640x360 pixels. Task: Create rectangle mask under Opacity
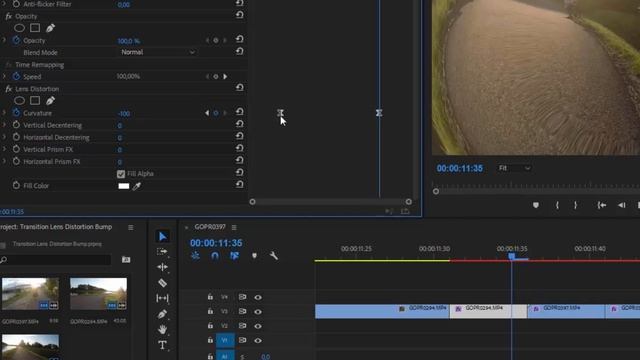tap(35, 28)
